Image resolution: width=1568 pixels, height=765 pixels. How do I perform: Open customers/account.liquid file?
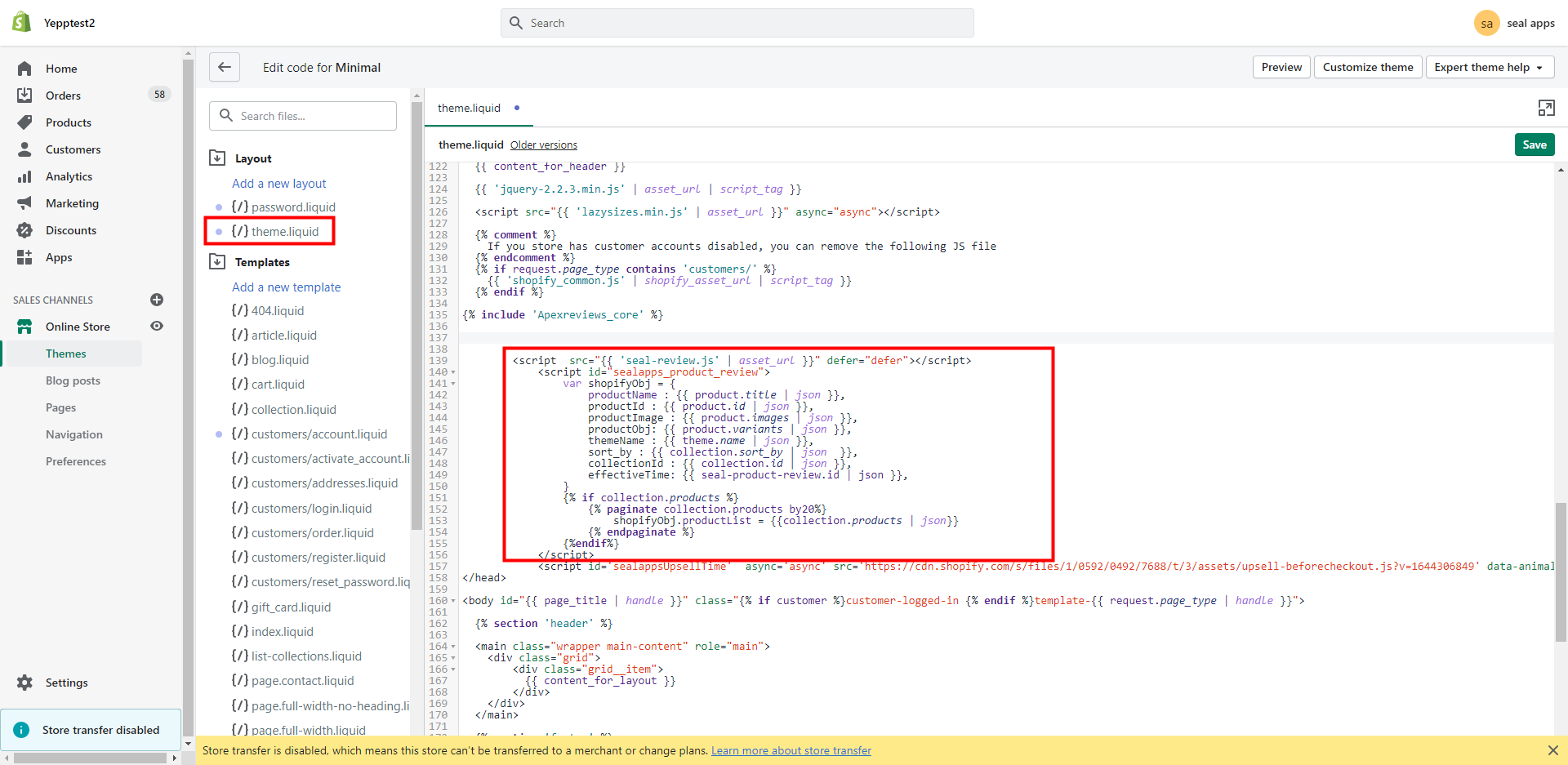click(x=310, y=434)
